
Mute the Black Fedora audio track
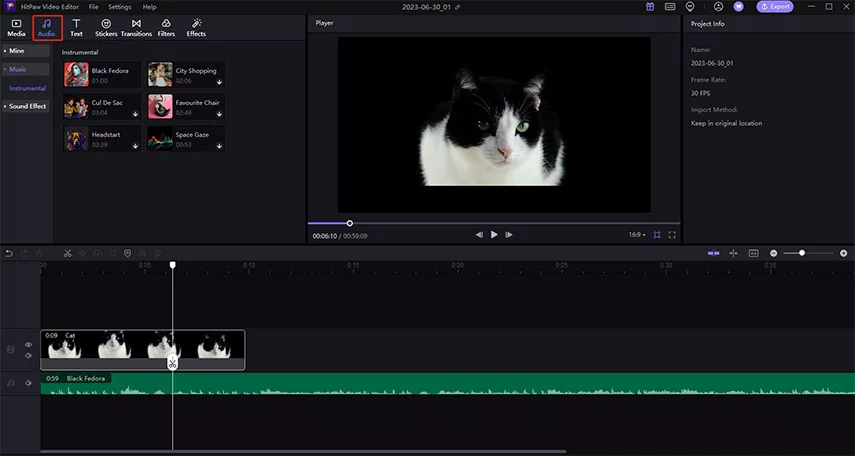click(28, 383)
